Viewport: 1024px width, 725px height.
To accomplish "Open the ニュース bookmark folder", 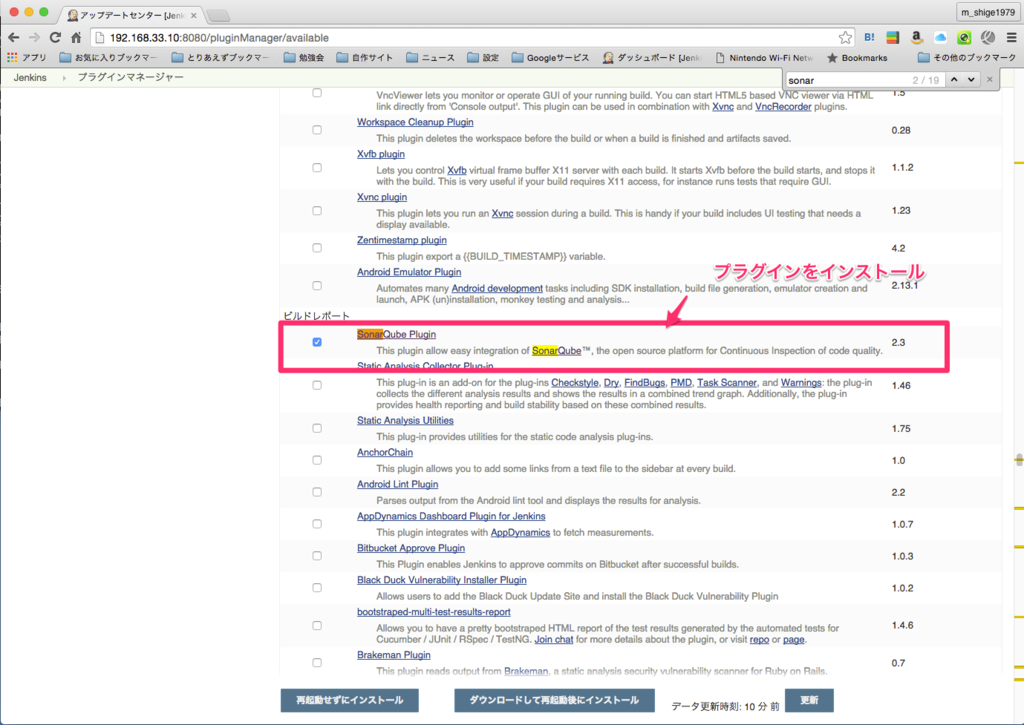I will 430,57.
